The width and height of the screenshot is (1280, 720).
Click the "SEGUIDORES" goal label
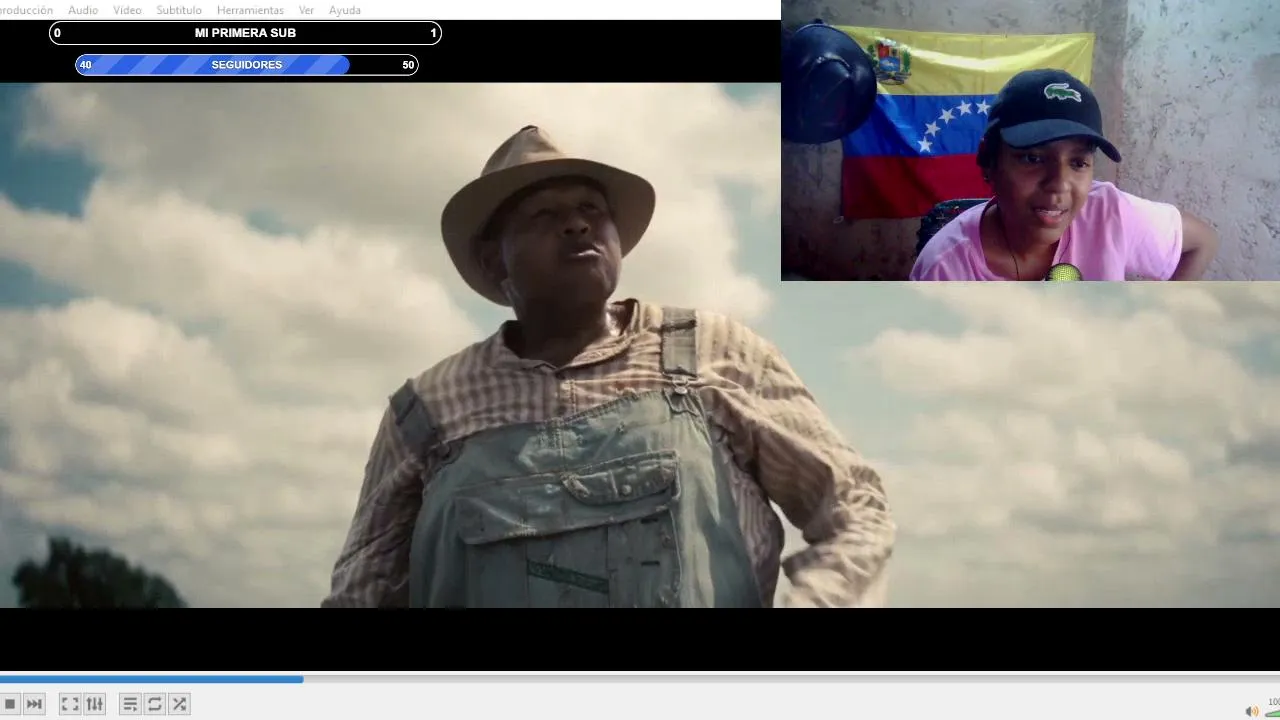pyautogui.click(x=247, y=65)
